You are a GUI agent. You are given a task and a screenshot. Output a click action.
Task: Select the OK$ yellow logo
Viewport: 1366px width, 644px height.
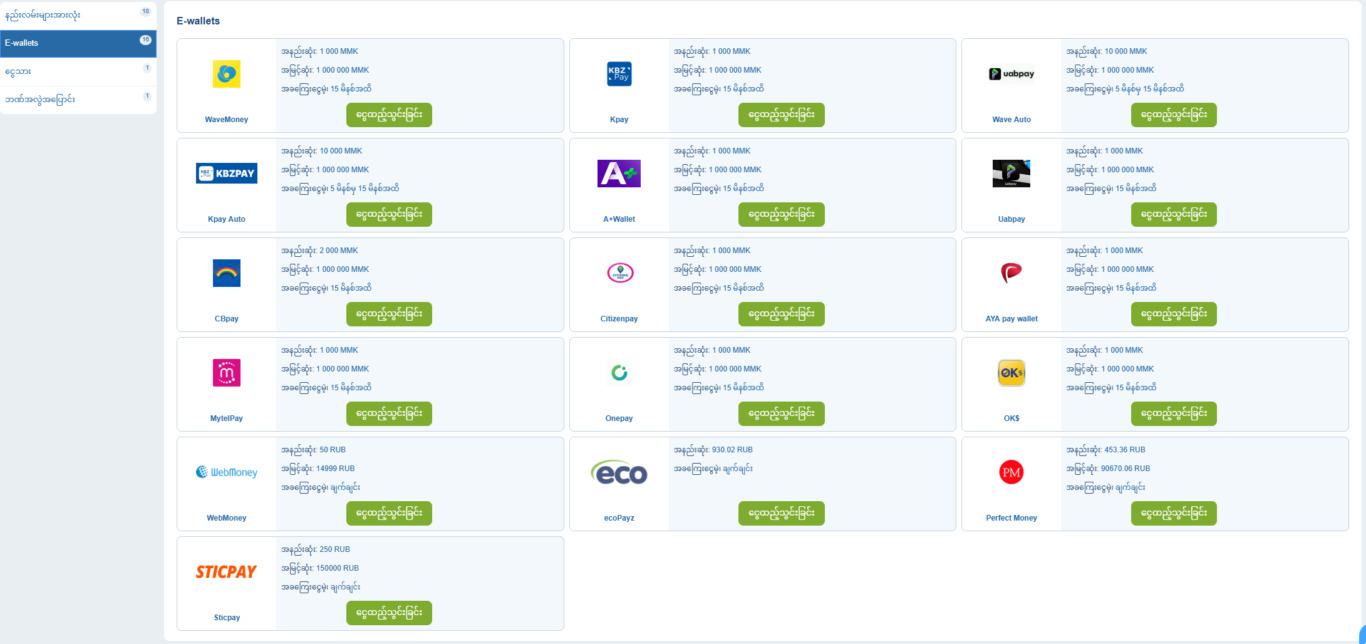click(x=1011, y=373)
